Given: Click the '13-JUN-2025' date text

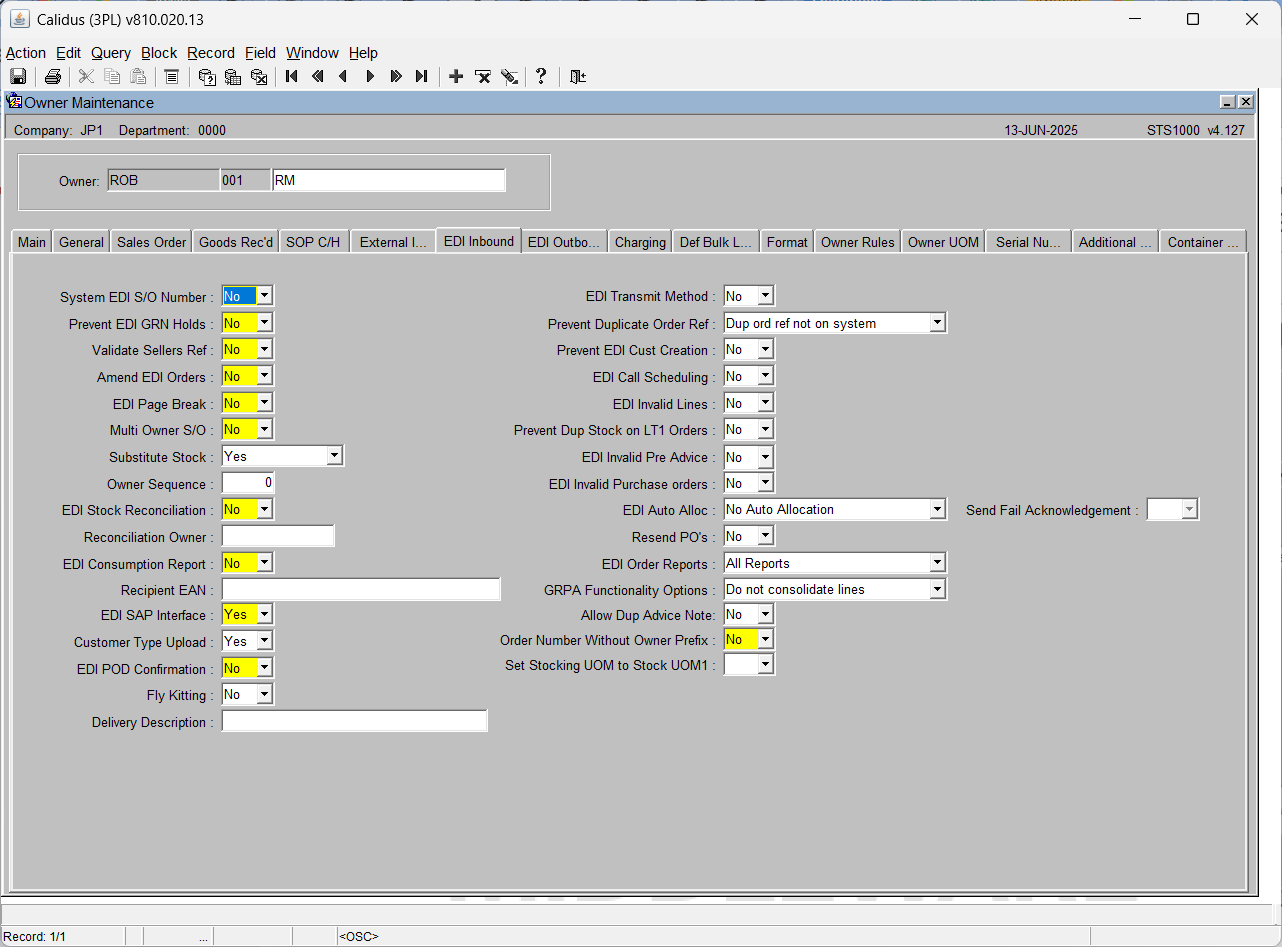Looking at the screenshot, I should coord(1041,130).
